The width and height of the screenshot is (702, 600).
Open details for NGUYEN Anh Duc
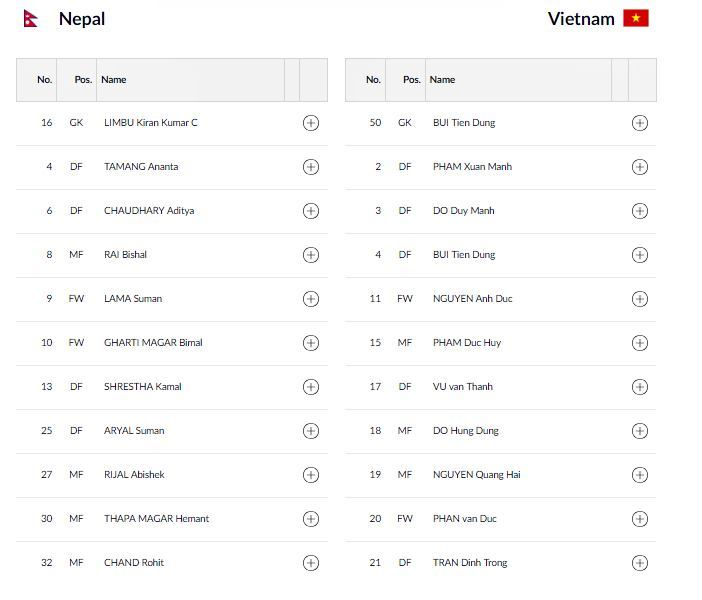[x=640, y=299]
